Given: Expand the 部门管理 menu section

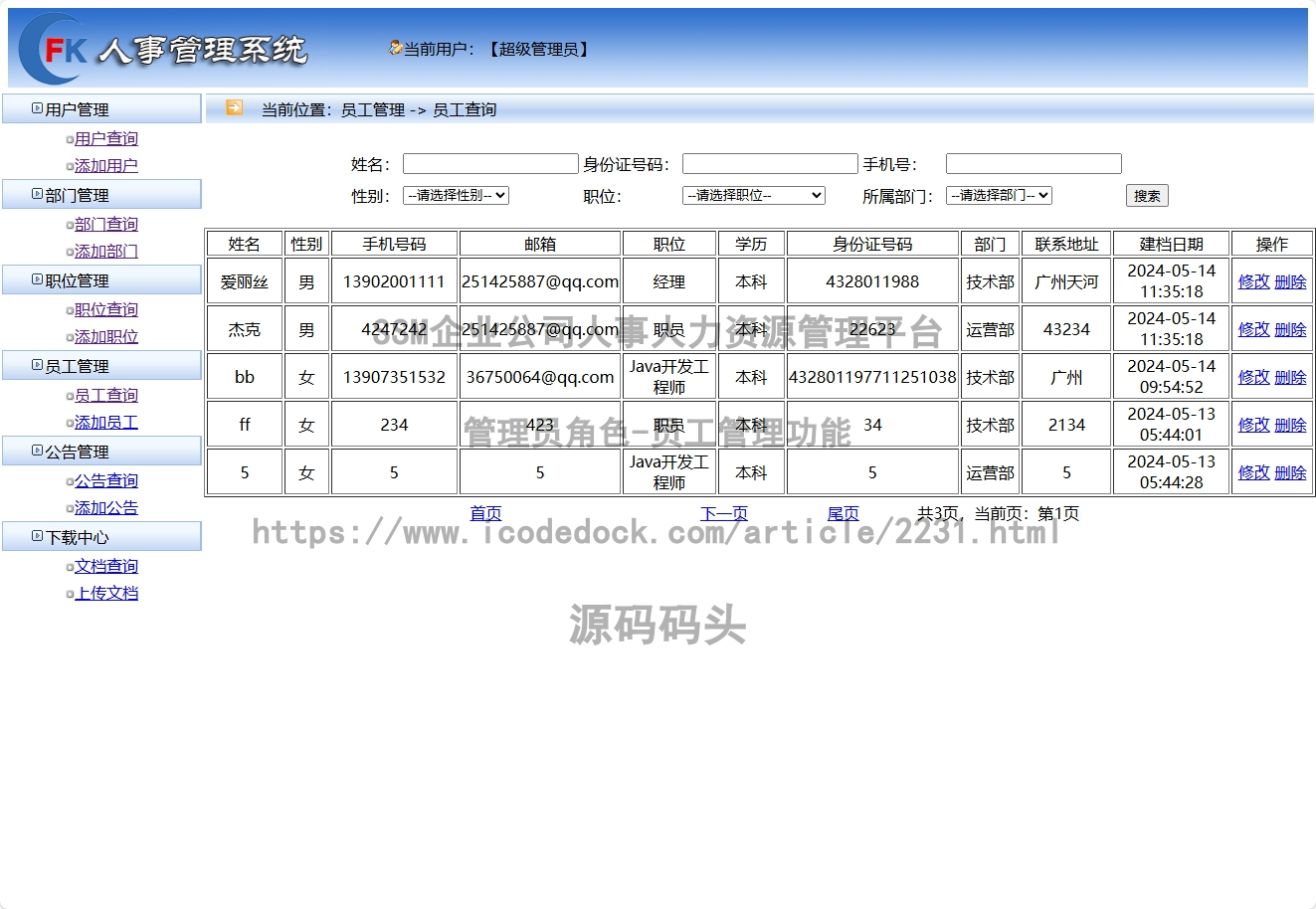Looking at the screenshot, I should 101,195.
